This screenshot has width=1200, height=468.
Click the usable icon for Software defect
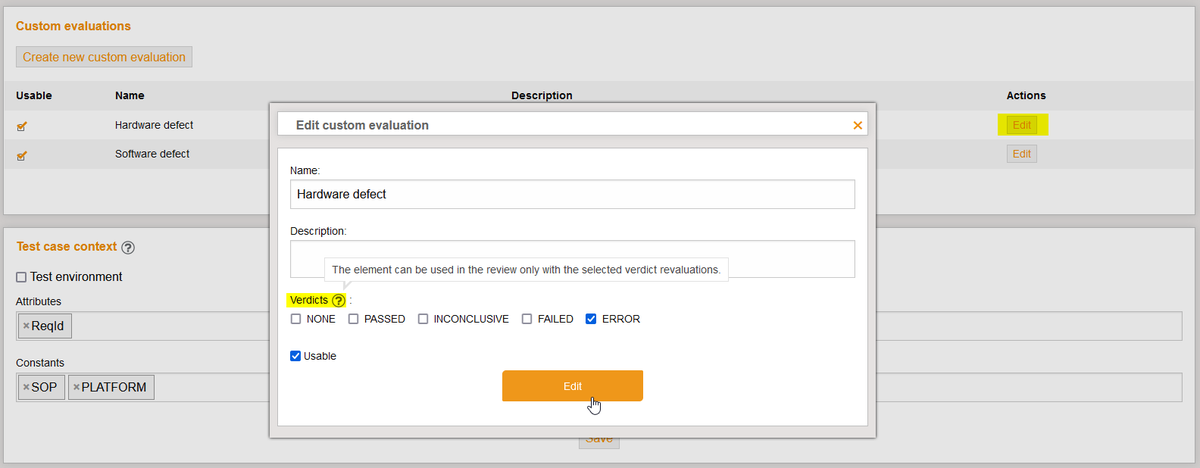[x=22, y=155]
